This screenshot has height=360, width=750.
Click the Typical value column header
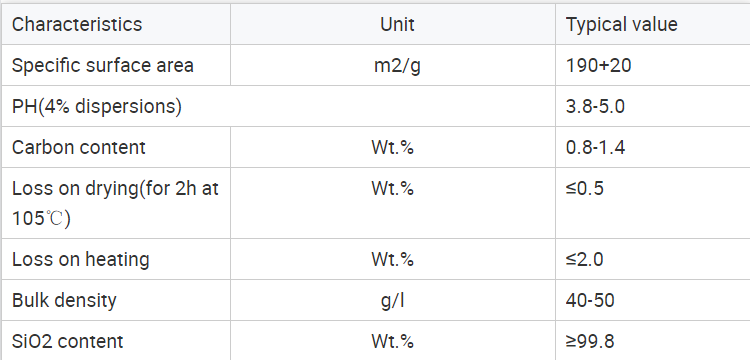[x=653, y=24]
